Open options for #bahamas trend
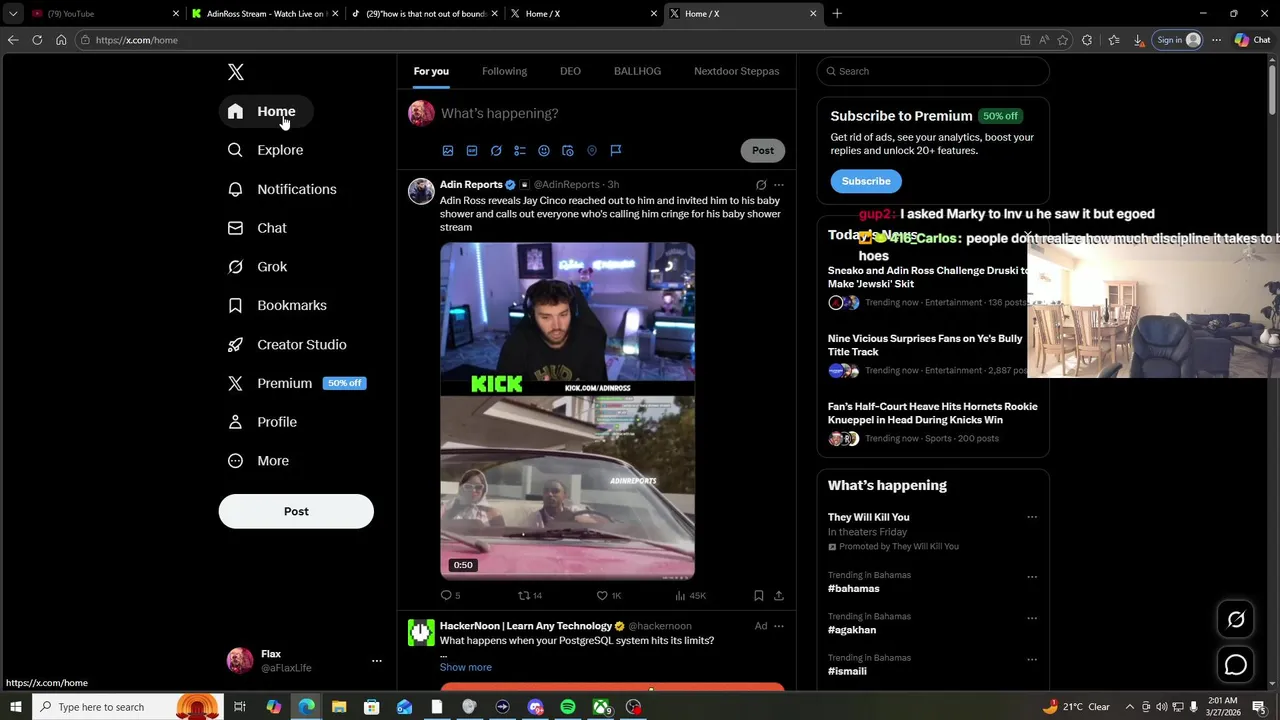This screenshot has height=720, width=1280. [1032, 577]
